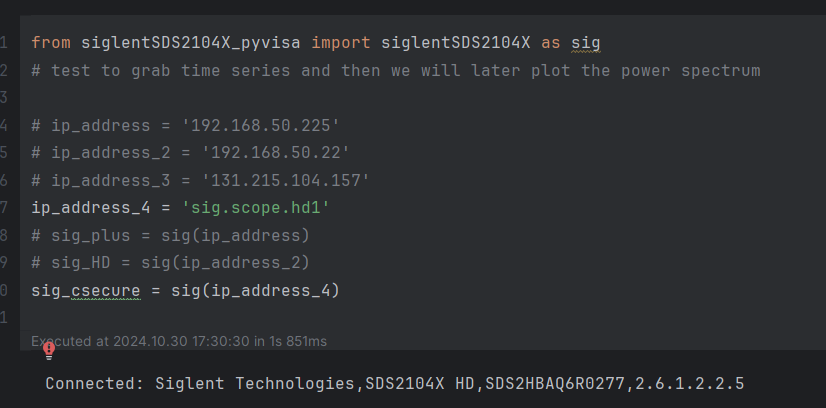Place cursor on 'sig' alias with squiggle
The width and height of the screenshot is (826, 408).
coord(586,43)
